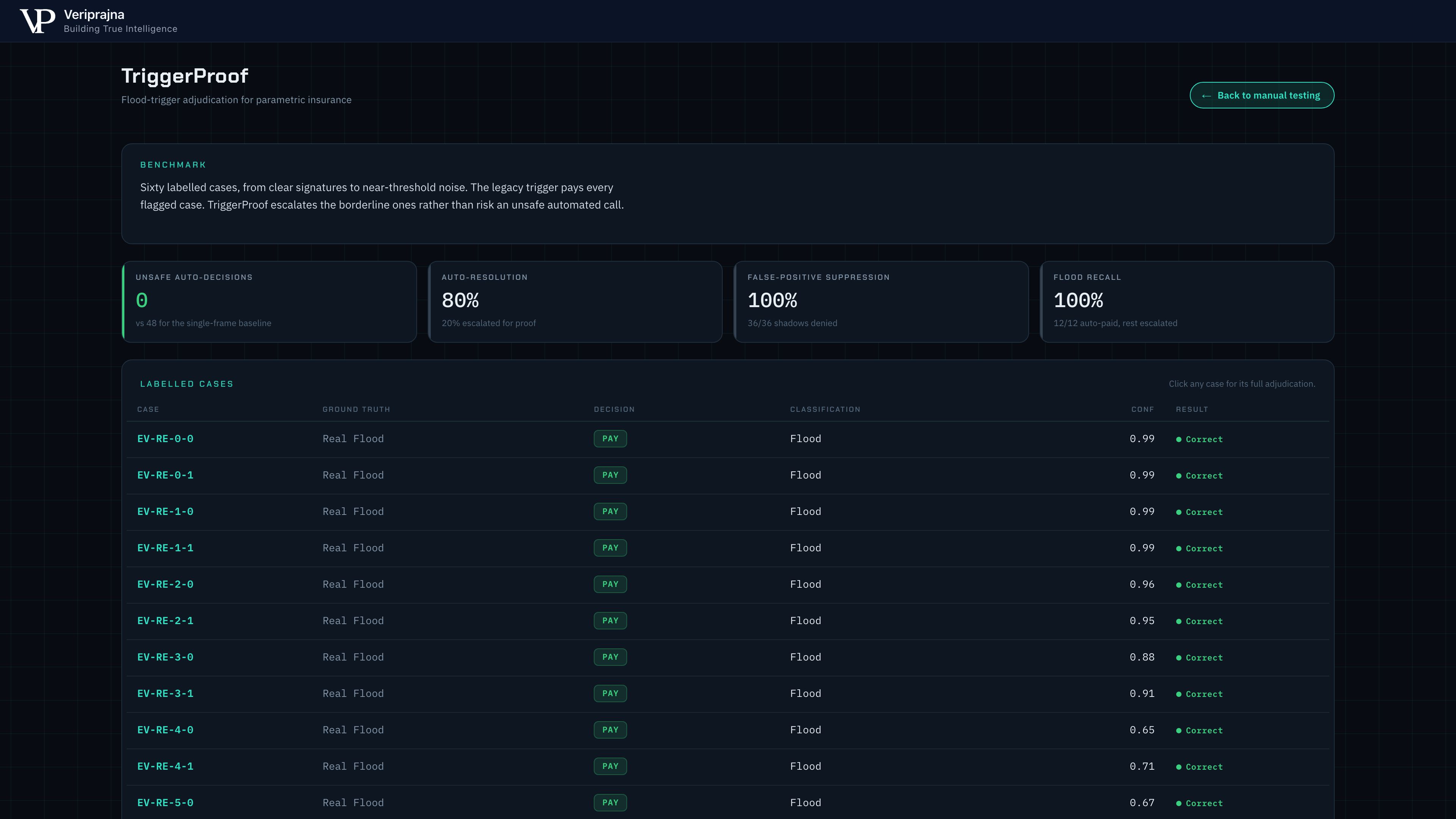Click the PAY badge for EV-RE-2-0
Image resolution: width=1456 pixels, height=819 pixels.
tap(610, 584)
